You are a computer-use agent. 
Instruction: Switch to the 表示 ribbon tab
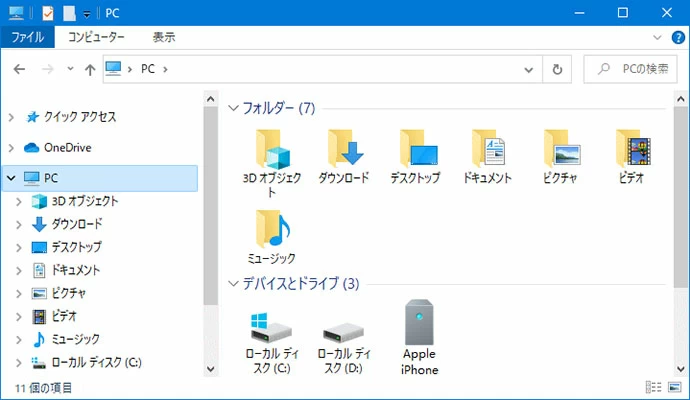[x=163, y=37]
